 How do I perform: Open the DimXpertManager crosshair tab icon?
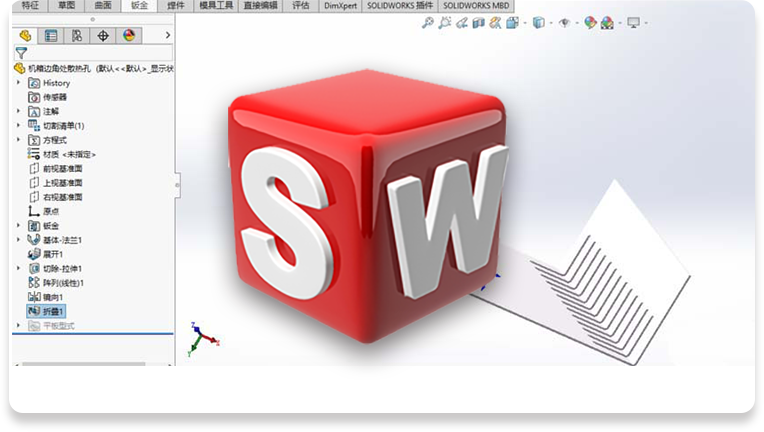coord(103,36)
